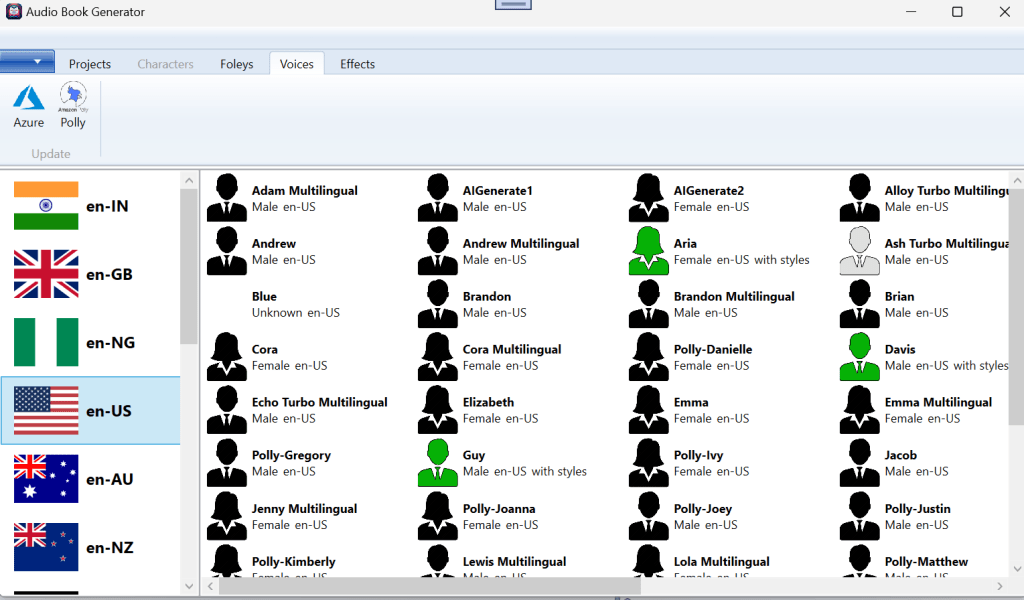Select the green Aria voice avatar
Viewport: 1024px width, 600px height.
648,251
